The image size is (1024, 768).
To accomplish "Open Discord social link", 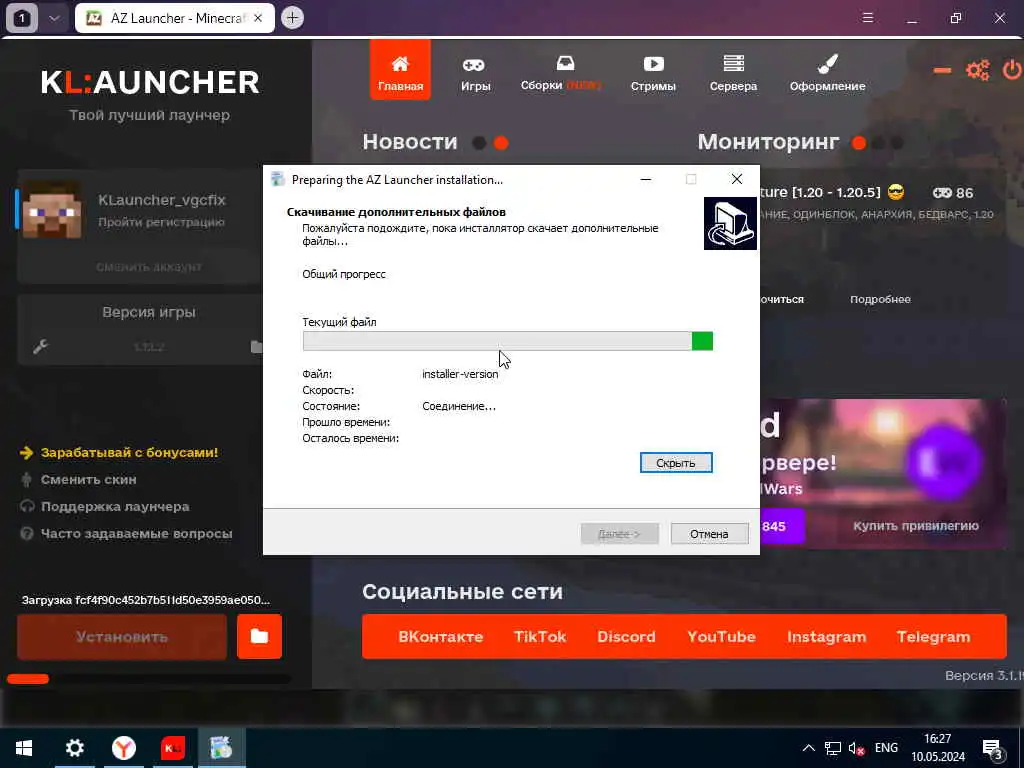I will tap(626, 637).
